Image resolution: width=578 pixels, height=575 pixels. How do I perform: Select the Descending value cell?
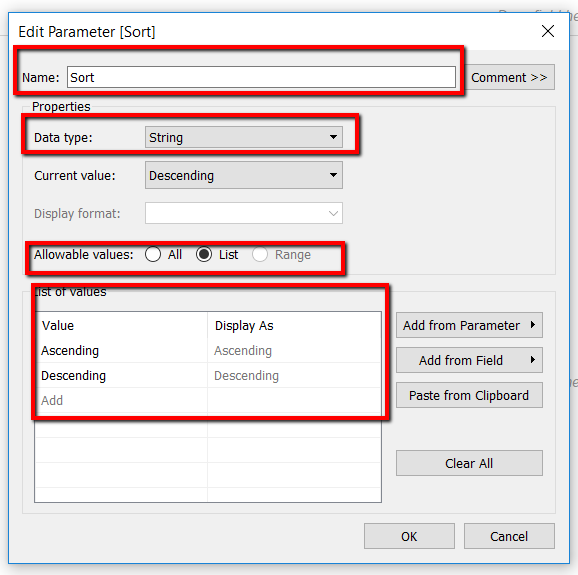[121, 376]
